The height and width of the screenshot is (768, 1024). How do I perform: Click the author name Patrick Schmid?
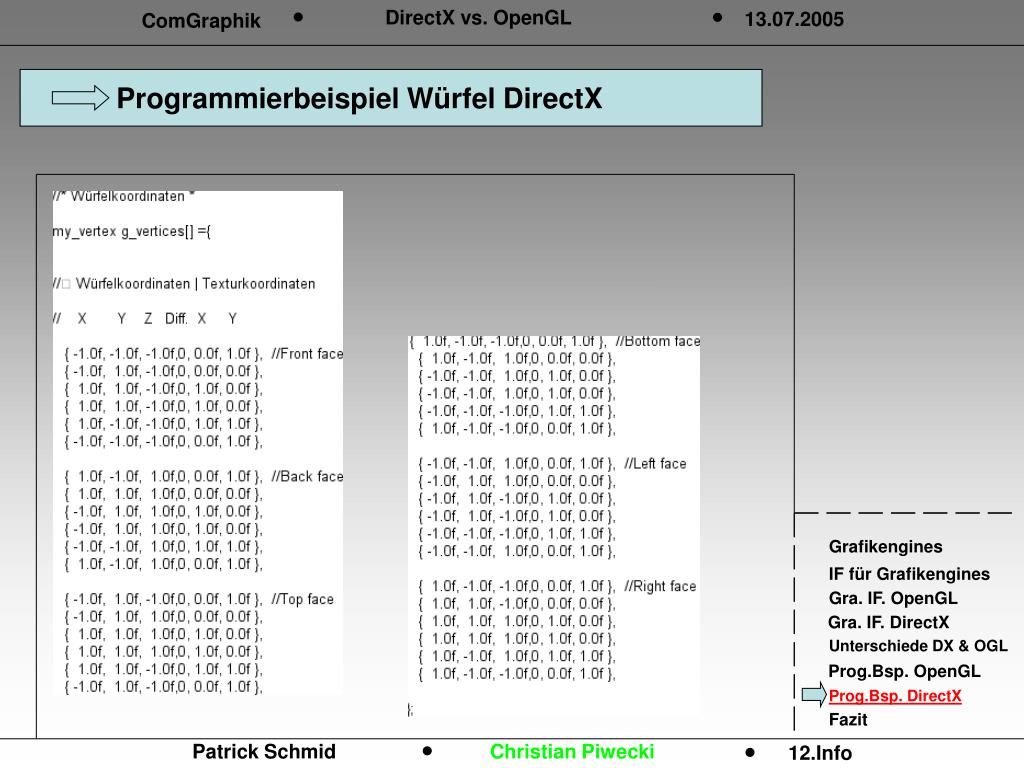pos(264,752)
